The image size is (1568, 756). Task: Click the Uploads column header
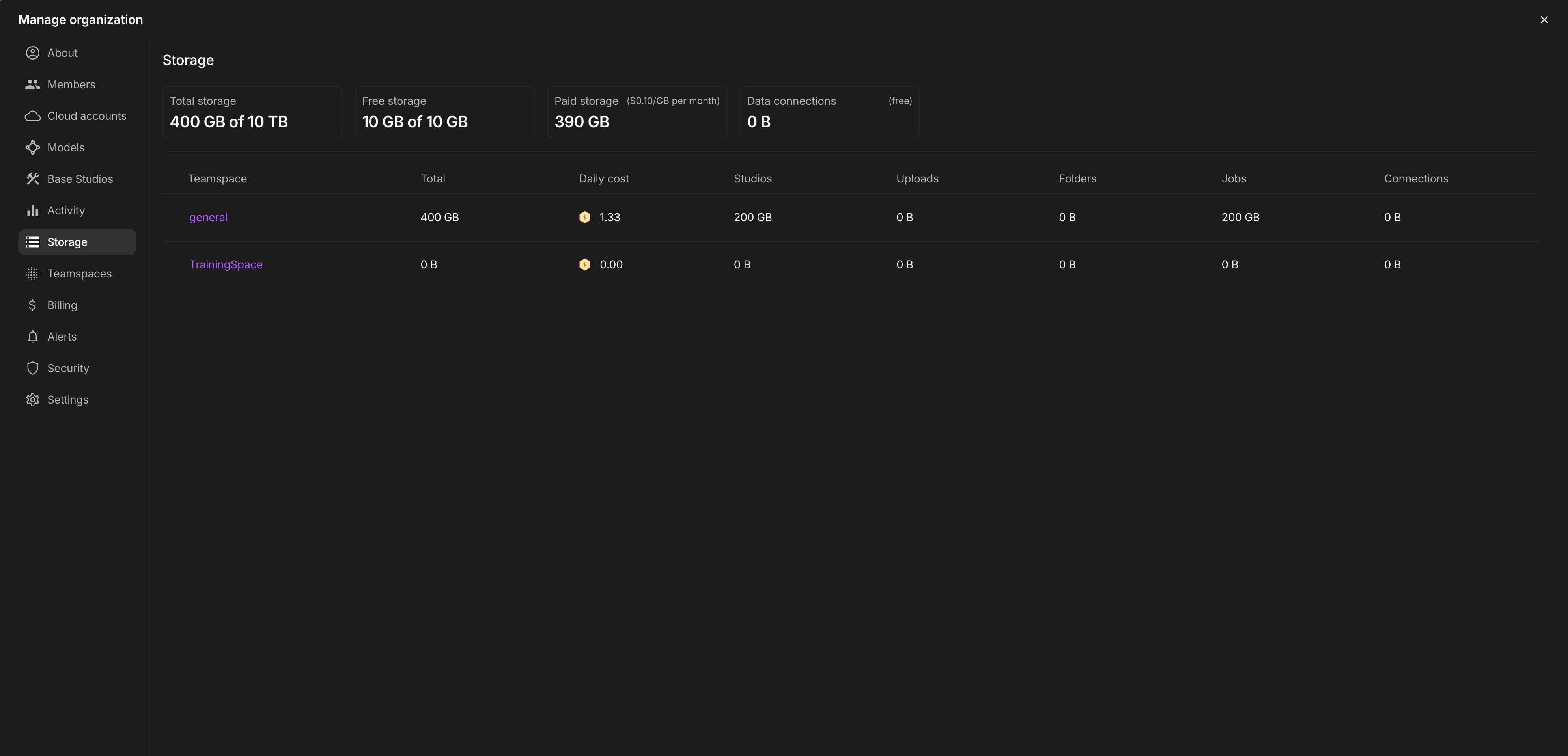click(917, 179)
